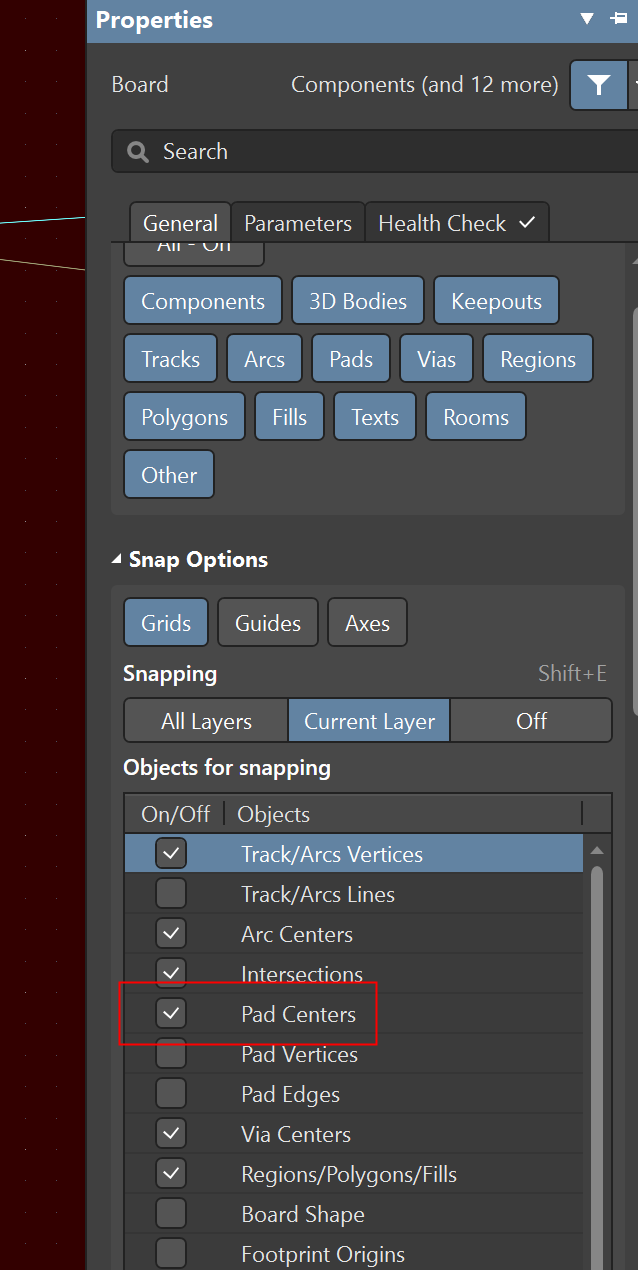
Task: Click the selection filter funnel icon
Action: (598, 85)
